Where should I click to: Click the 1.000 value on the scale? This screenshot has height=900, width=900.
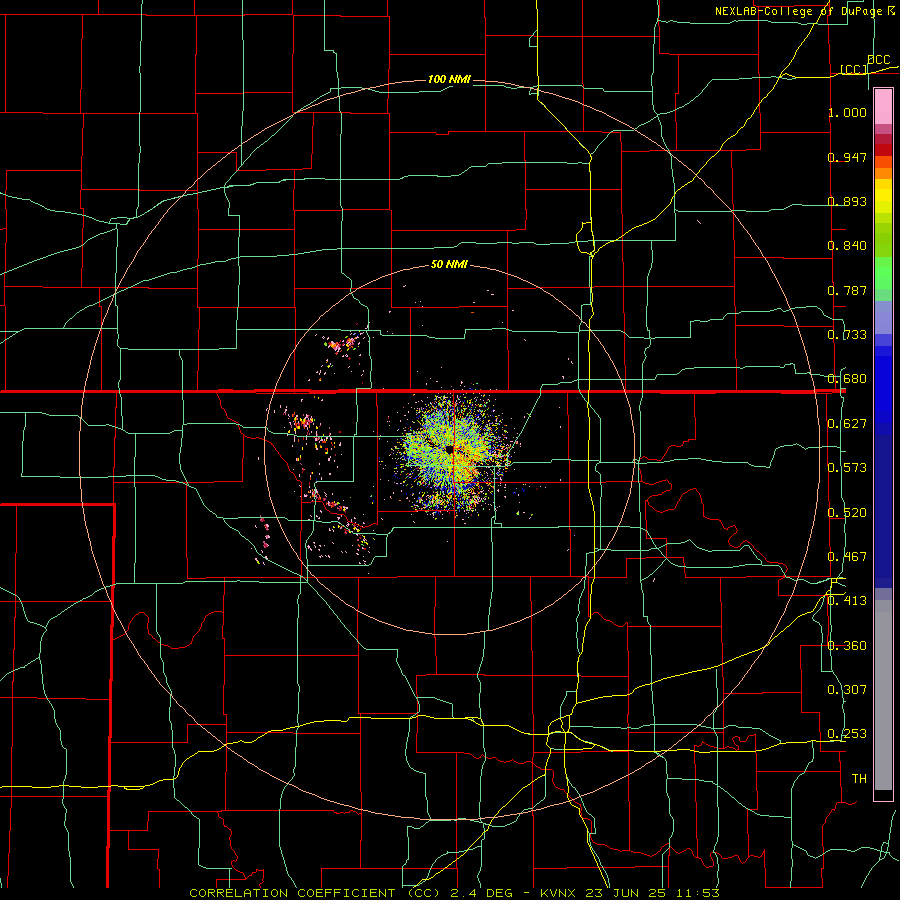coord(847,112)
